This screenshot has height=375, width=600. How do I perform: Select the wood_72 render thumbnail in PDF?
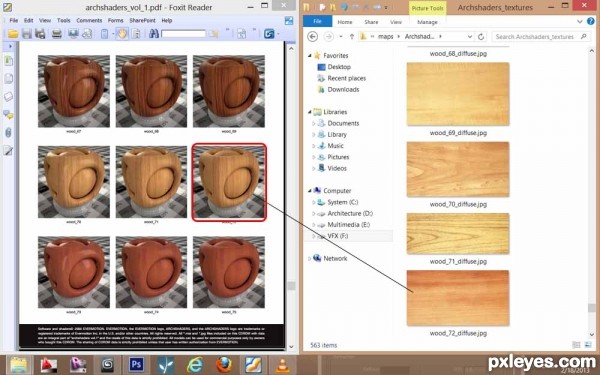(229, 182)
